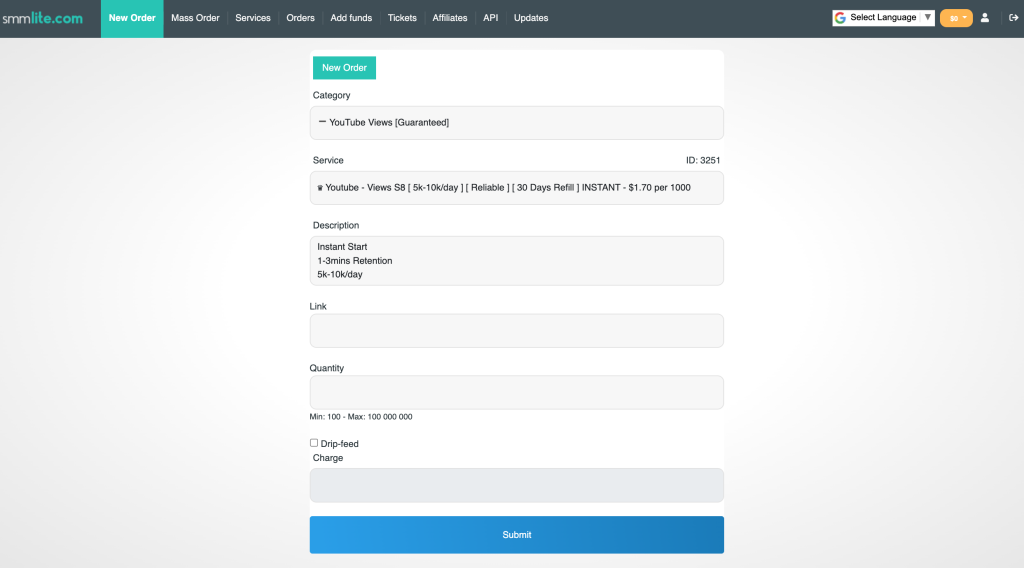Screen dimensions: 1024x568
Task: Expand the Service dropdown Youtube Views S8
Action: [x=517, y=188]
